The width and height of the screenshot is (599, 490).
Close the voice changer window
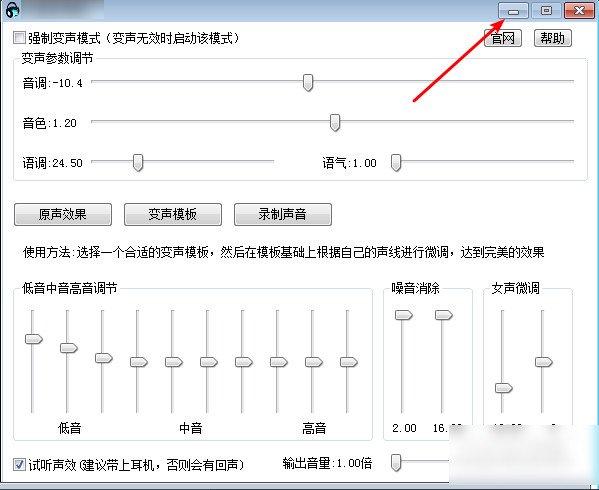[580, 11]
